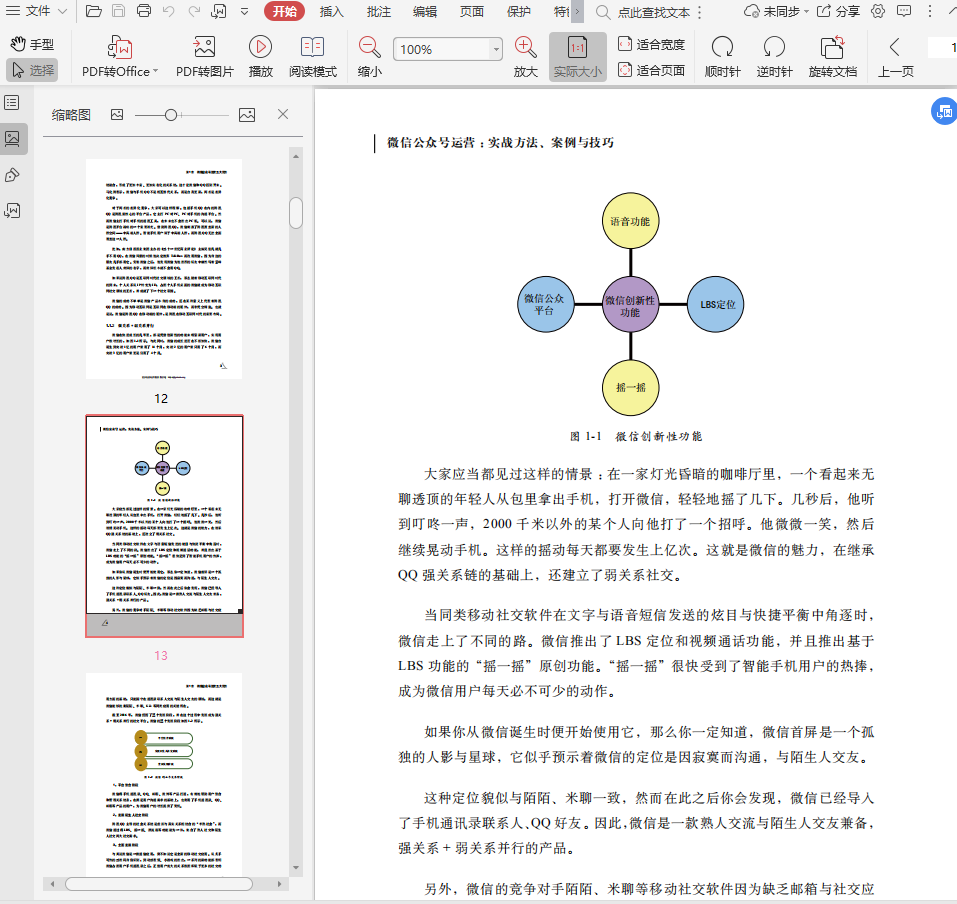This screenshot has height=904, width=957.
Task: Switch to the 保护 tab
Action: pyautogui.click(x=519, y=12)
